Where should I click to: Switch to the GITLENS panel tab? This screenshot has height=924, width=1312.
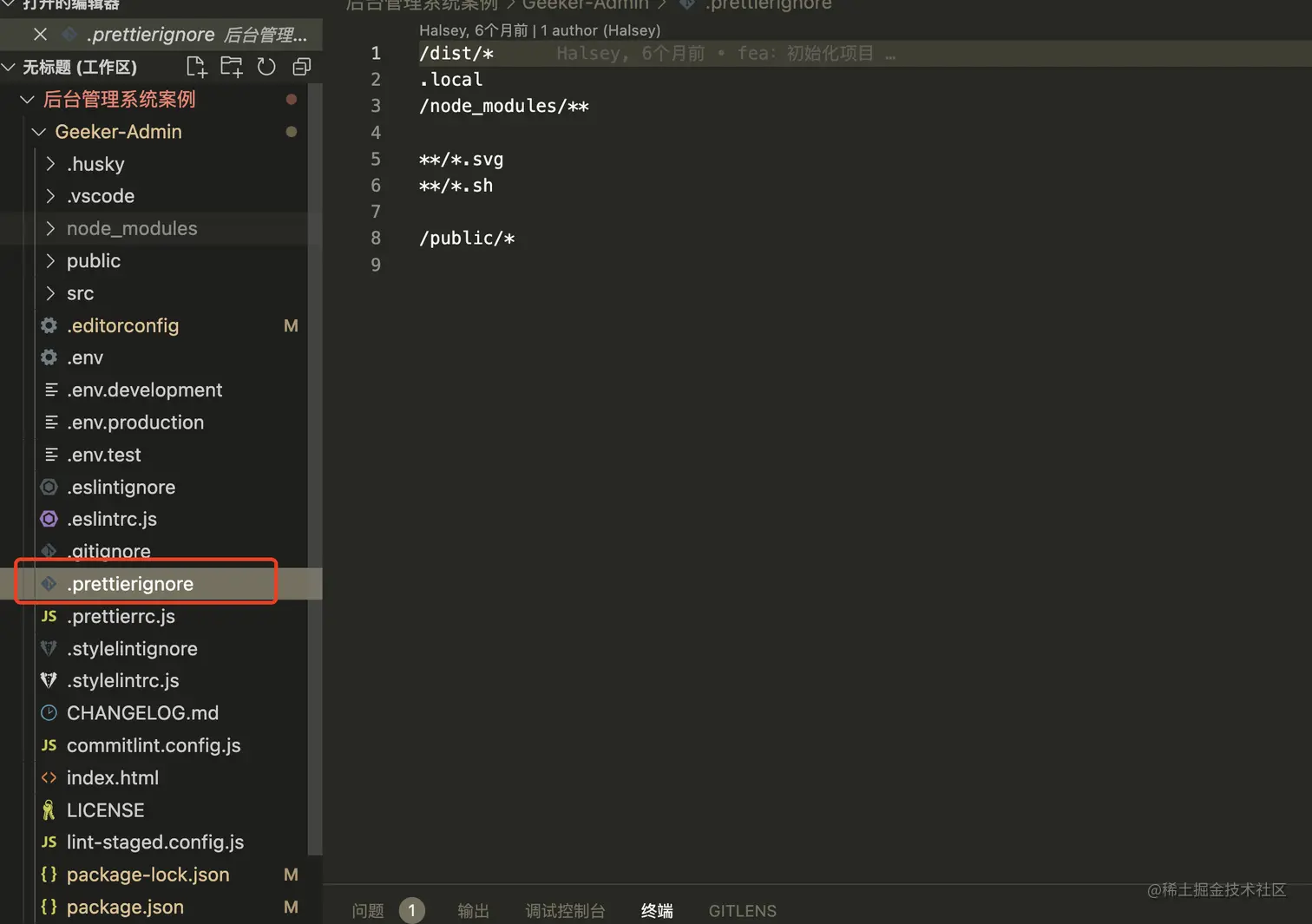tap(743, 910)
